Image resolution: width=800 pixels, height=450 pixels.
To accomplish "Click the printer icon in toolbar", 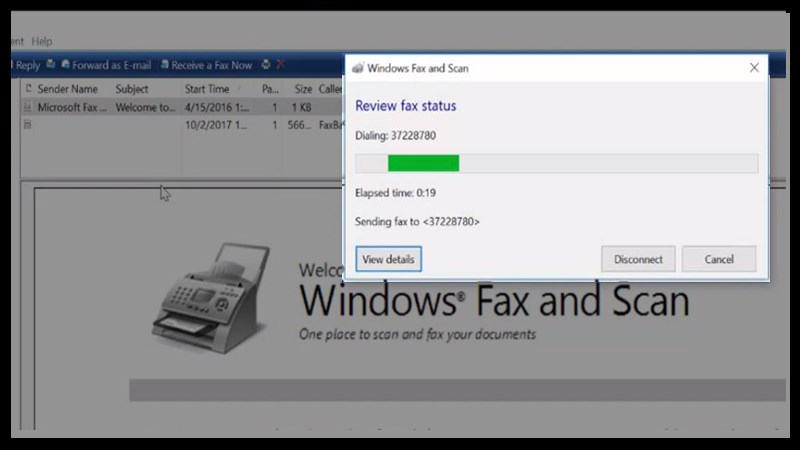I will click(266, 64).
